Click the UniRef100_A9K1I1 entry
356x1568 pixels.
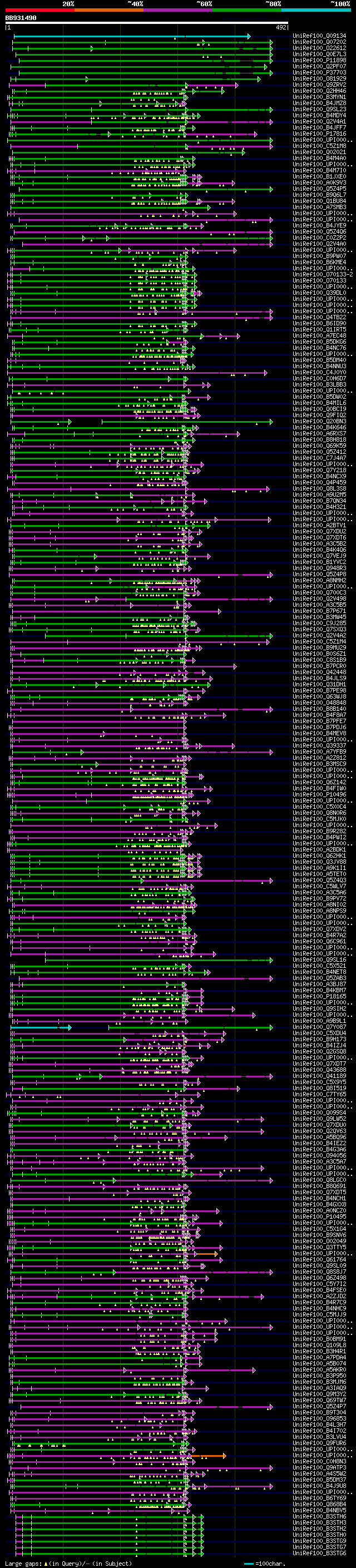tap(319, 868)
